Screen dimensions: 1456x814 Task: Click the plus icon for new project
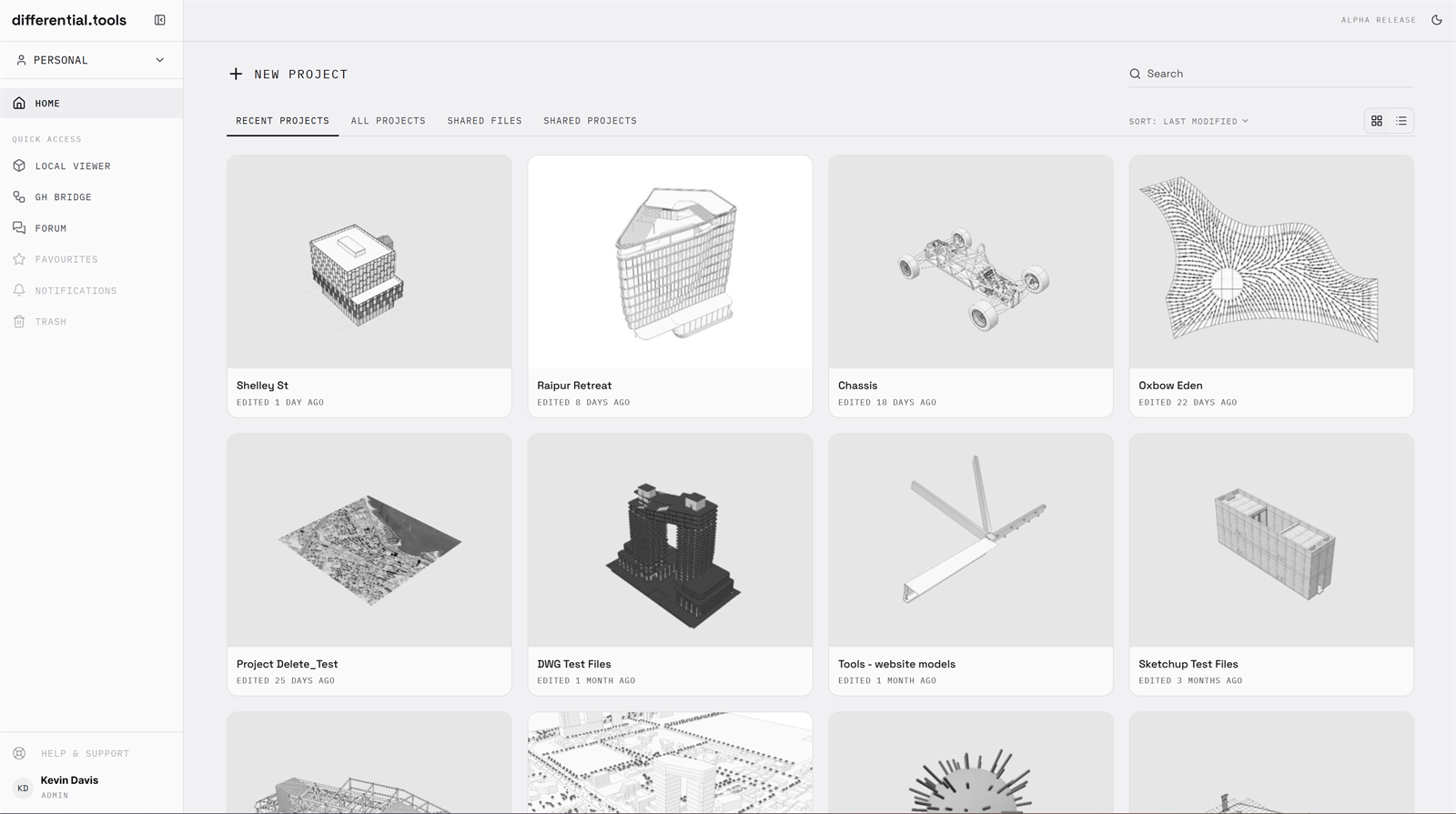tap(236, 74)
